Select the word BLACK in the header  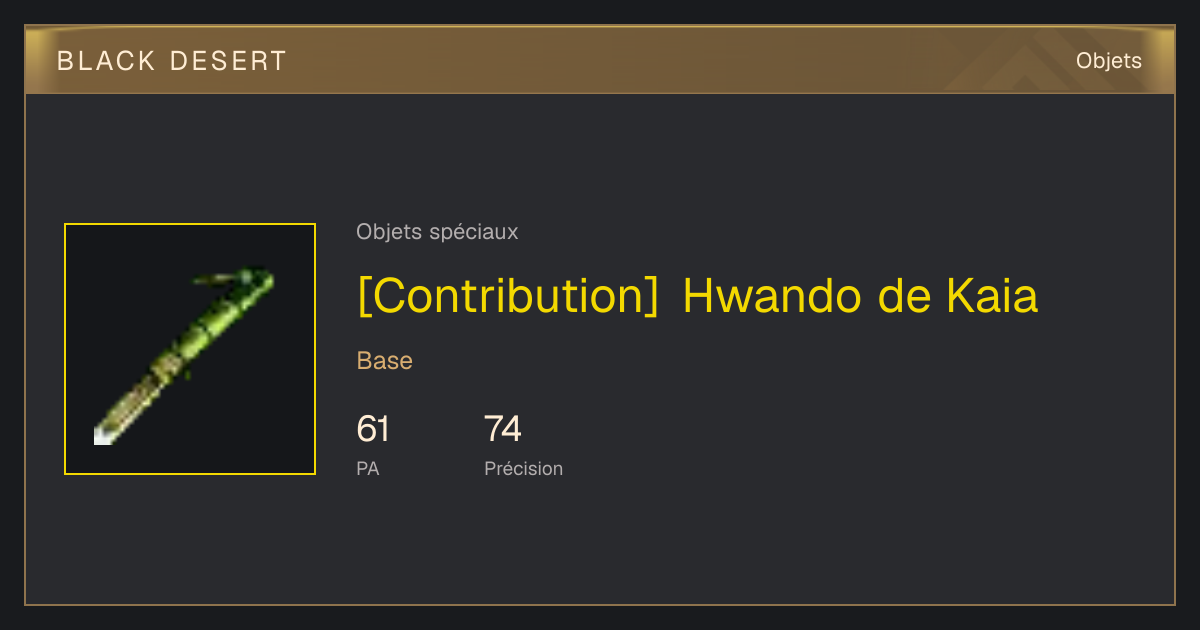click(x=107, y=61)
